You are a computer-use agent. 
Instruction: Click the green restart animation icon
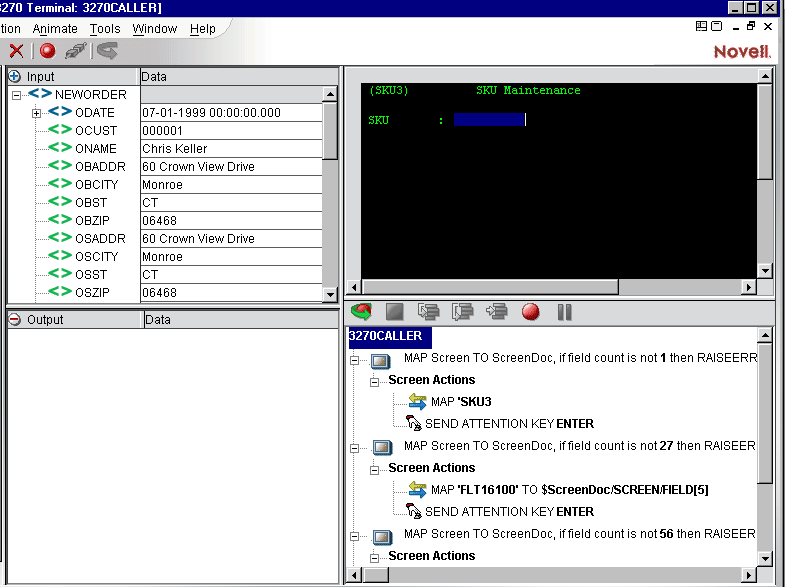(x=361, y=312)
